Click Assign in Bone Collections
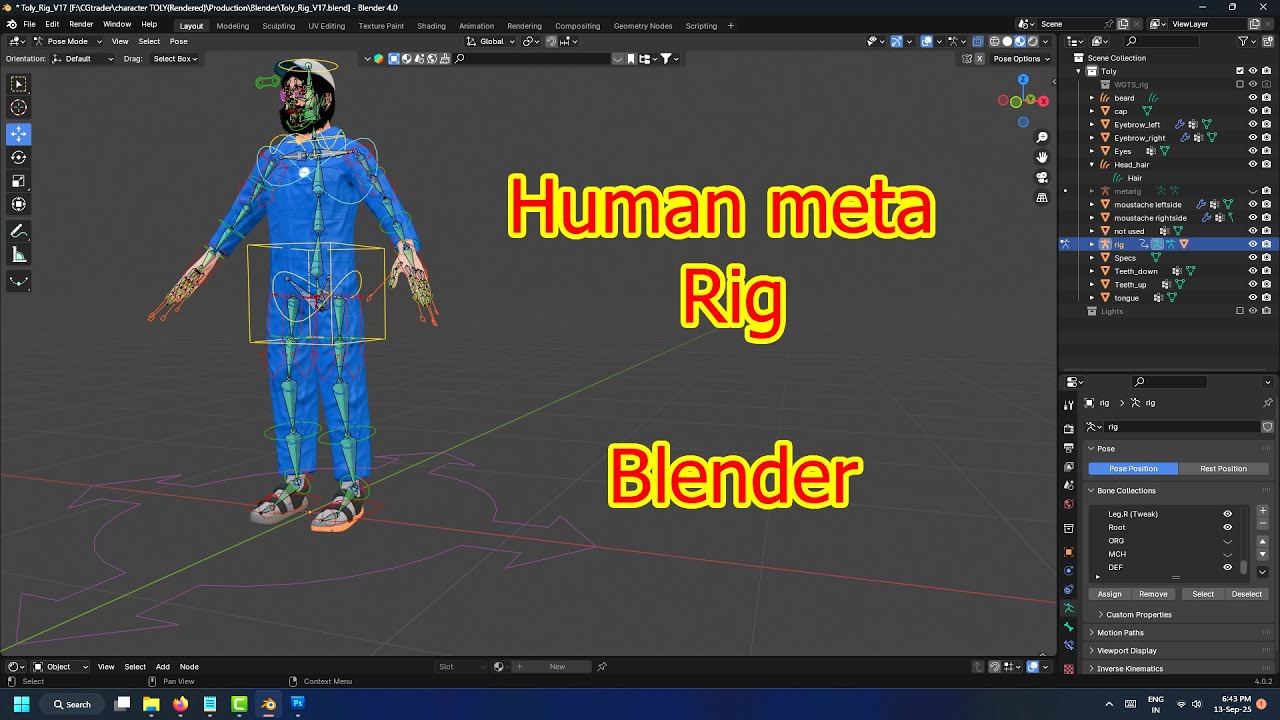 coord(1110,594)
